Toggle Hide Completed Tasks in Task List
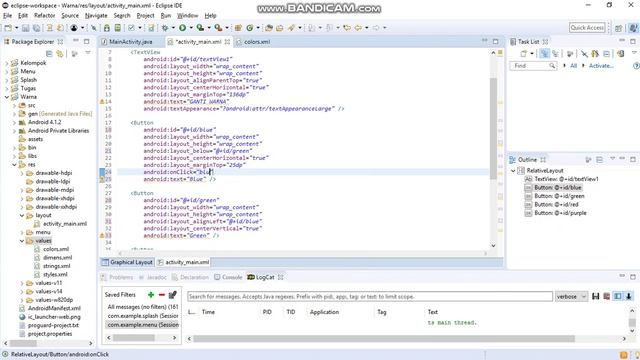The width and height of the screenshot is (640, 360). click(x=584, y=53)
